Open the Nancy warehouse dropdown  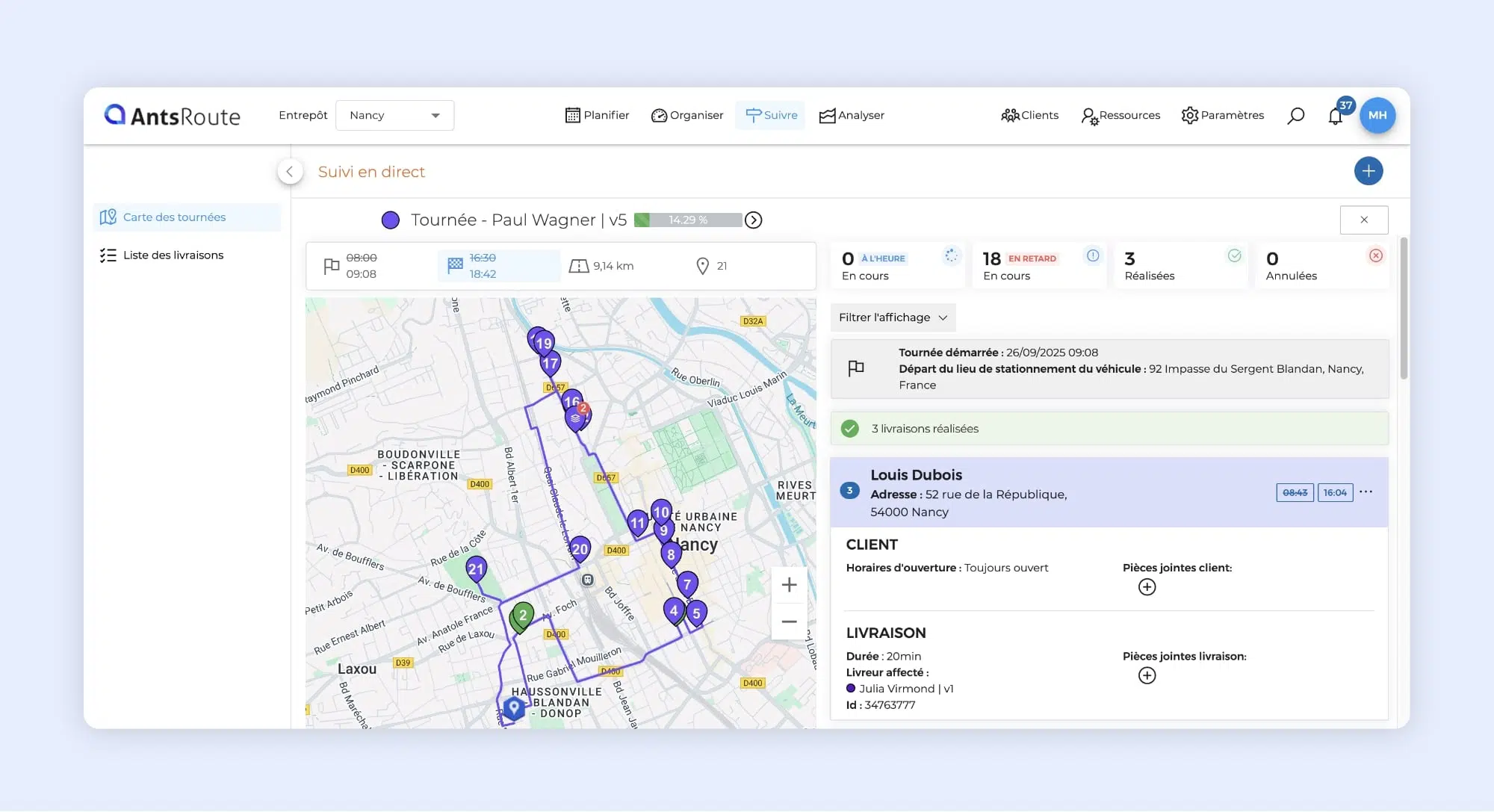pyautogui.click(x=394, y=116)
